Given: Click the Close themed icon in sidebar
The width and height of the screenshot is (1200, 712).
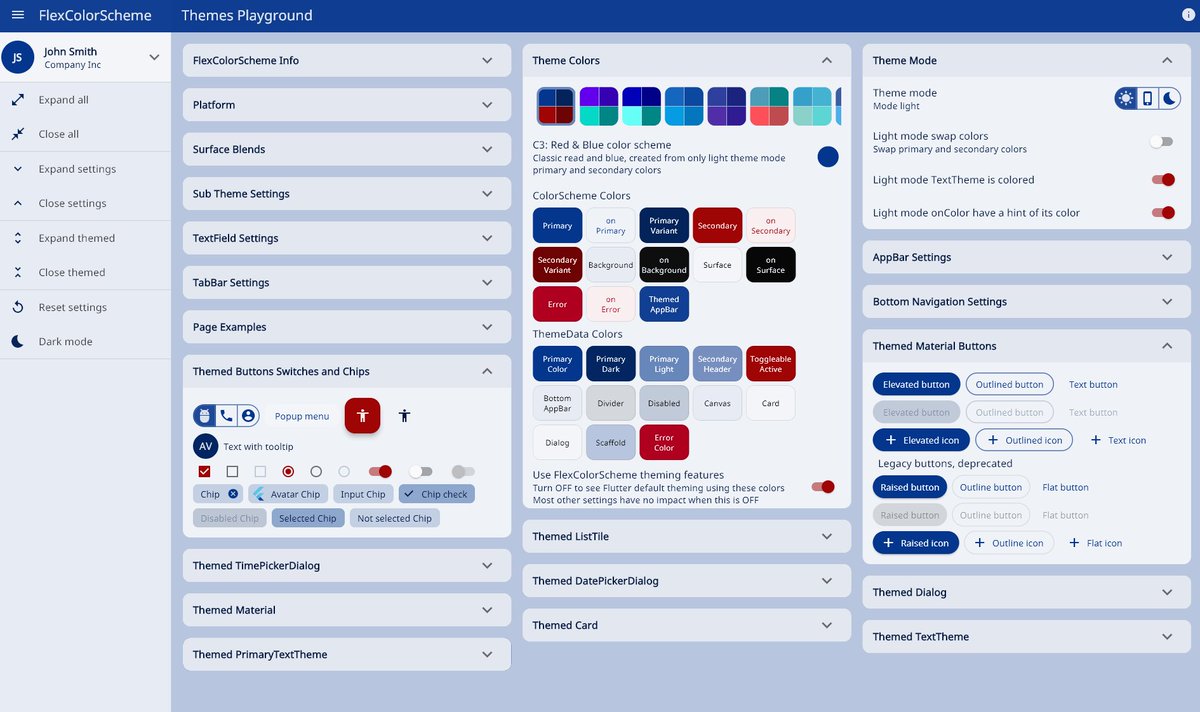Looking at the screenshot, I should tap(17, 272).
